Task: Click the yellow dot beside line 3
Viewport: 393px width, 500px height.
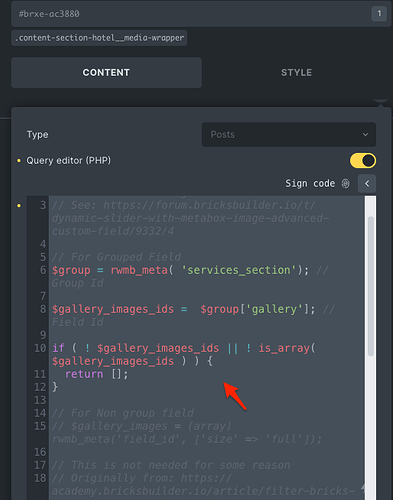Action: pyautogui.click(x=19, y=205)
